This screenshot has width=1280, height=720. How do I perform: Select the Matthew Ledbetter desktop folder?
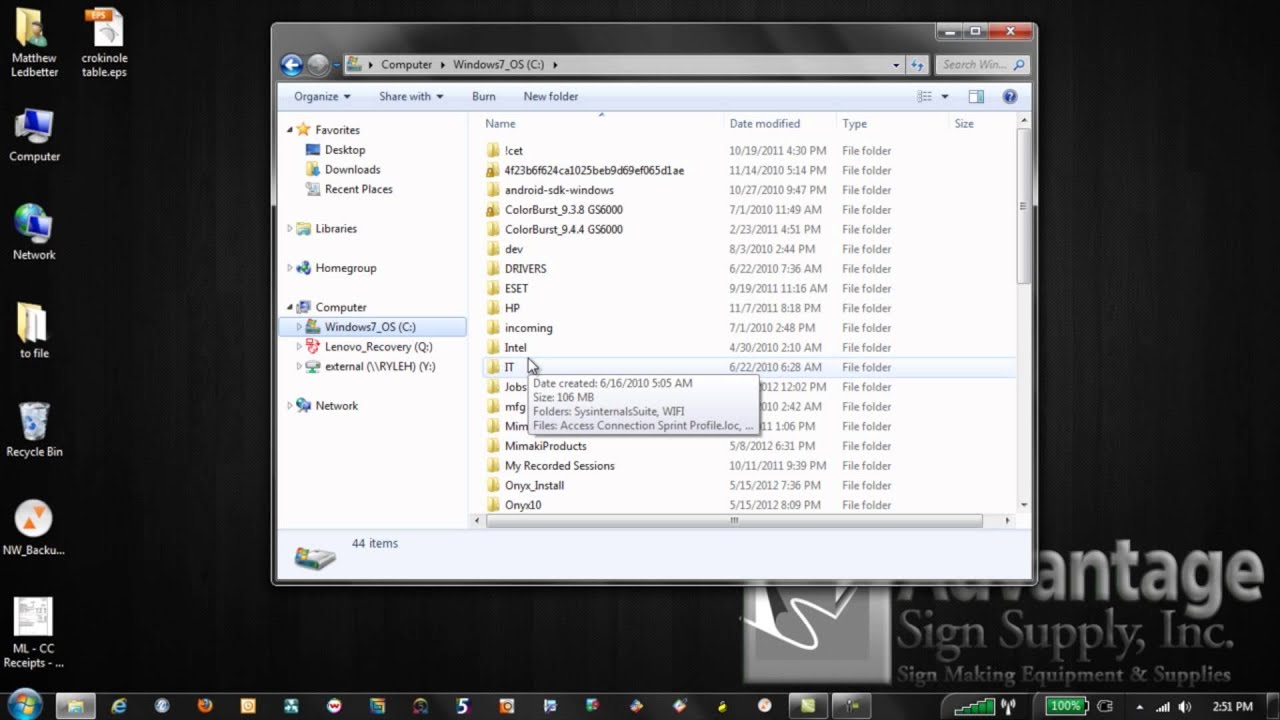34,43
